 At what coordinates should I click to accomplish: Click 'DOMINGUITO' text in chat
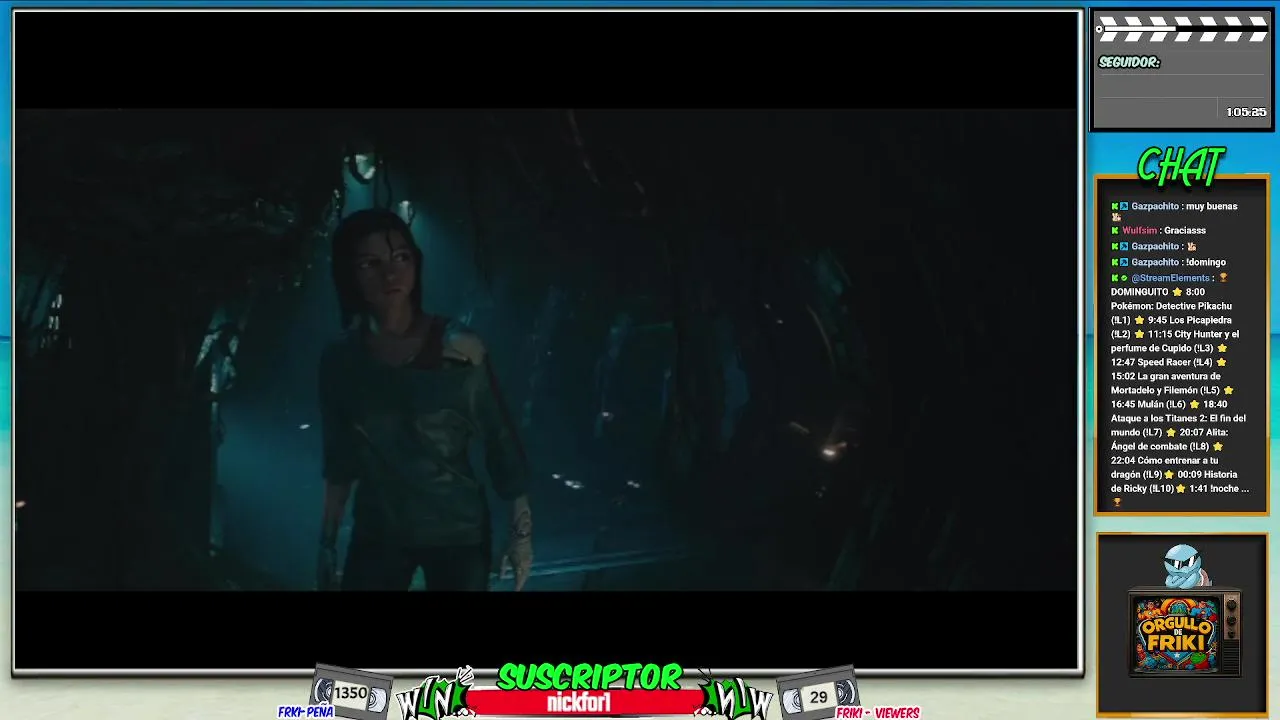coord(1140,292)
